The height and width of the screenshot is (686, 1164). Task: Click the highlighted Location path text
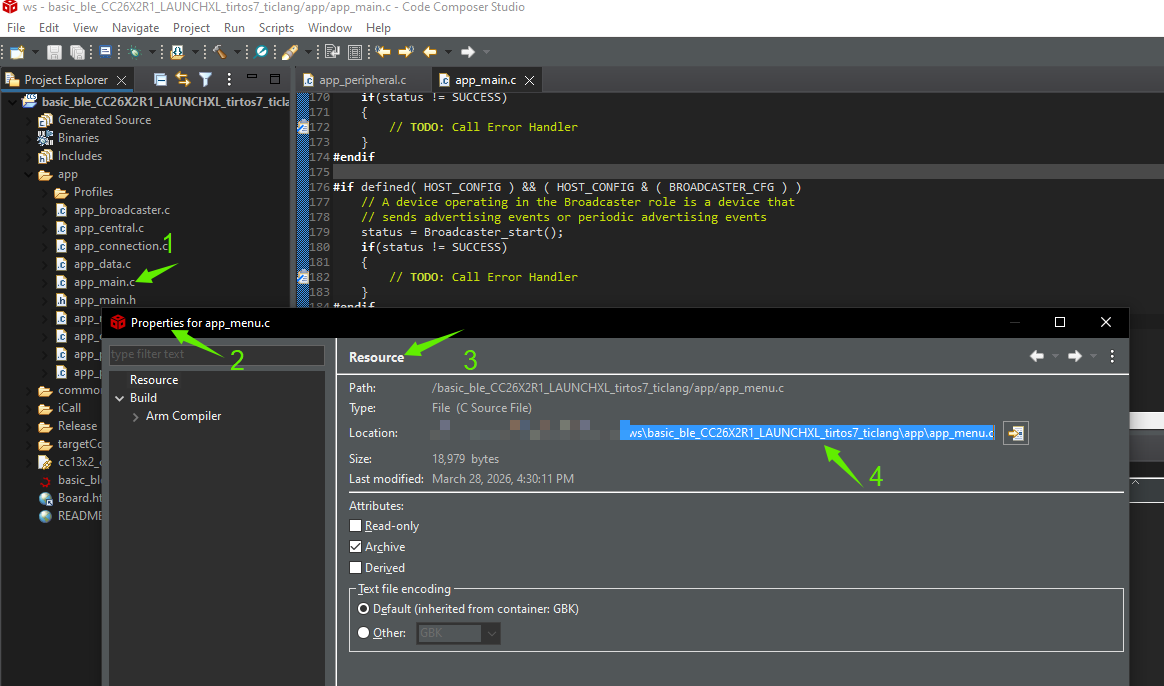coord(808,433)
